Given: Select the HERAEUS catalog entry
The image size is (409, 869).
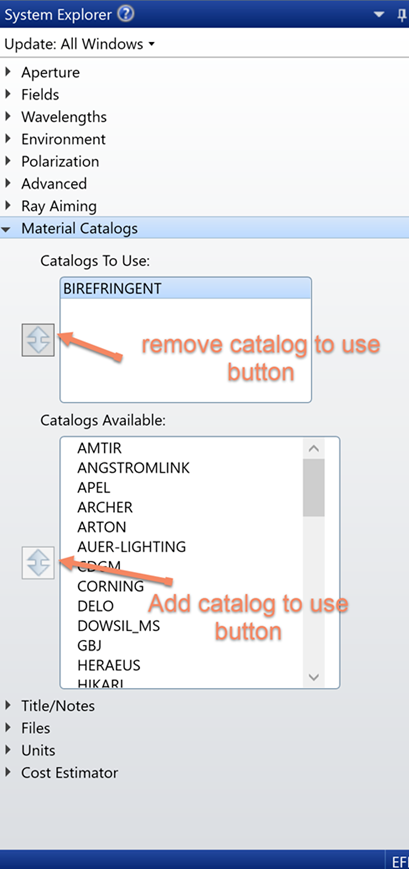Looking at the screenshot, I should click(x=109, y=664).
